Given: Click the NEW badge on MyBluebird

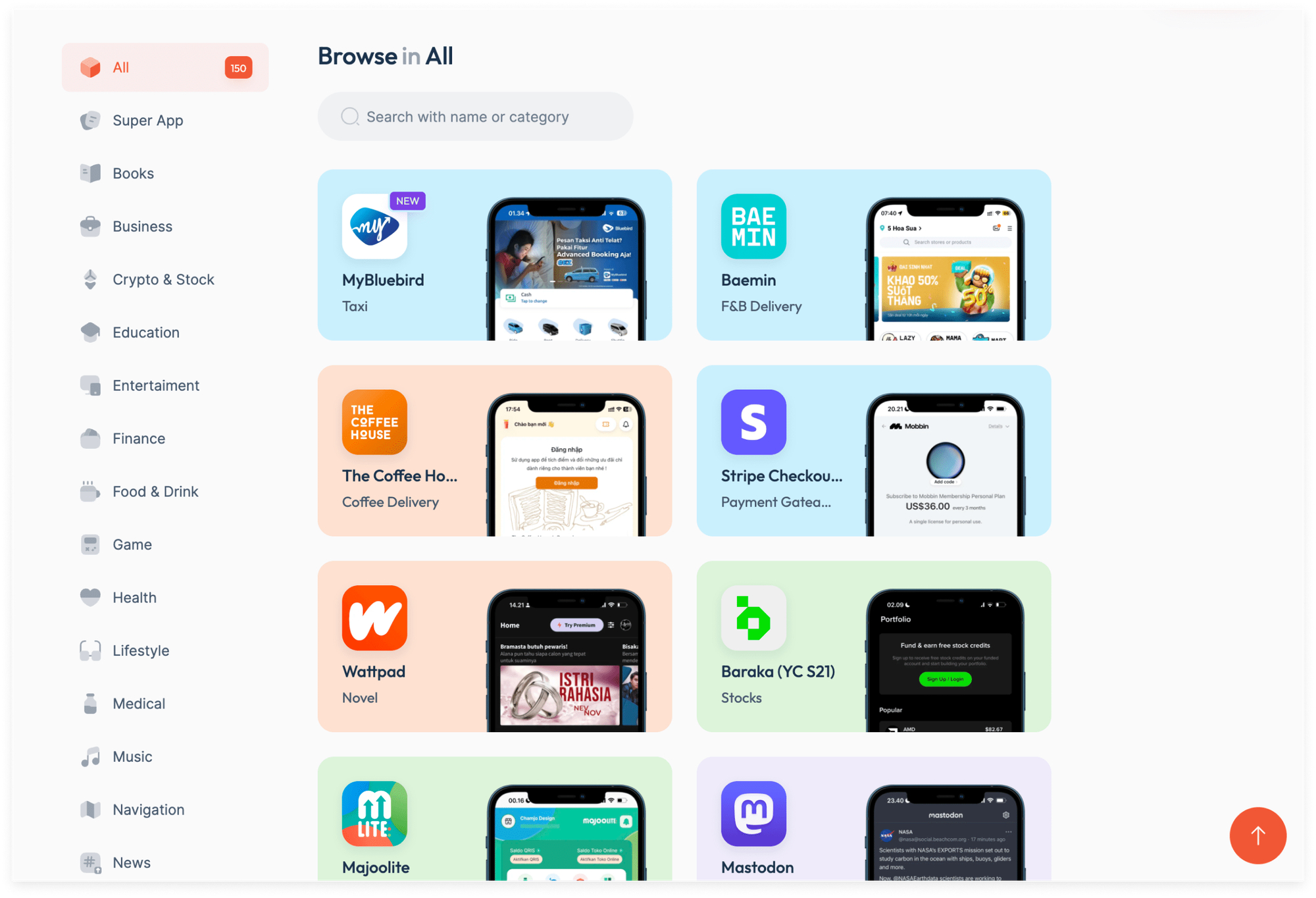Looking at the screenshot, I should coord(407,200).
